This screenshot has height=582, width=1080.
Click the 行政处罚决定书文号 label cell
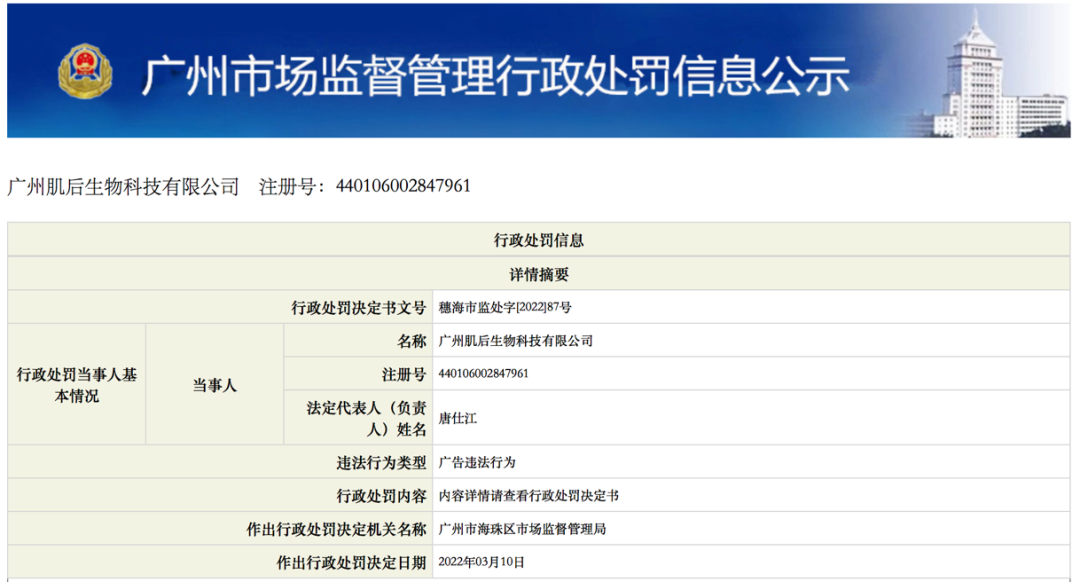point(358,308)
